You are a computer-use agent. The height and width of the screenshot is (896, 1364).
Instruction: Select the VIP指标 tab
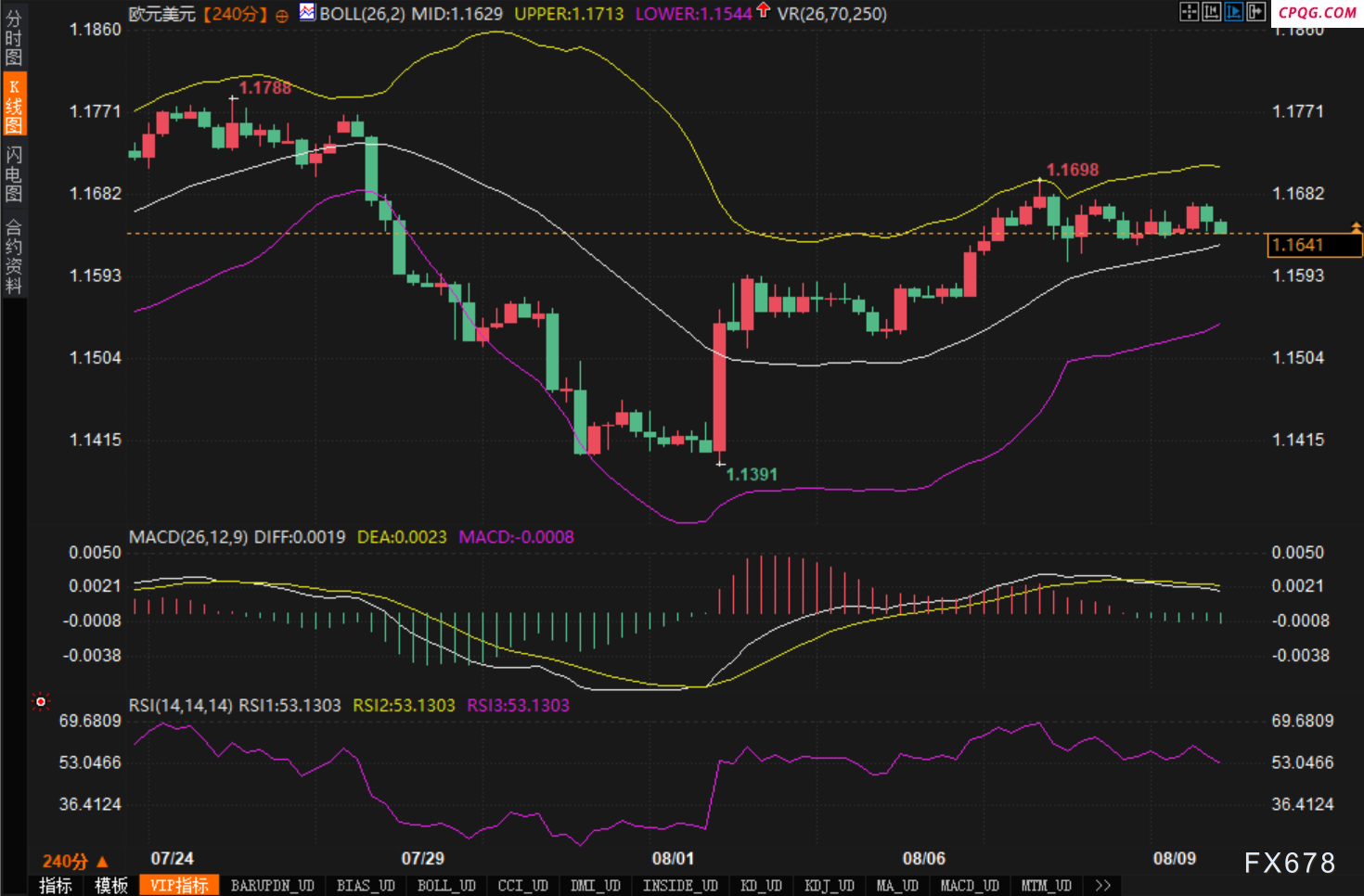pyautogui.click(x=179, y=886)
